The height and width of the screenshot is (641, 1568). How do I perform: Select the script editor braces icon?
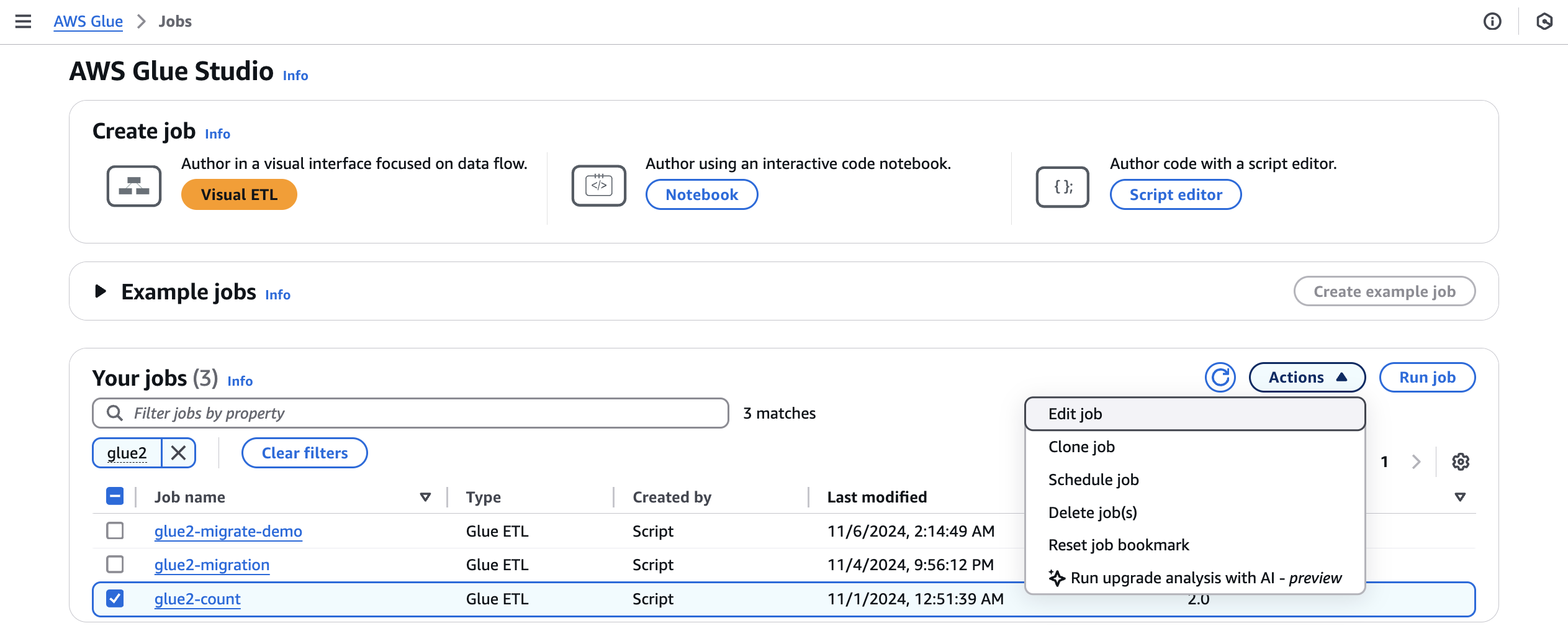(1062, 185)
